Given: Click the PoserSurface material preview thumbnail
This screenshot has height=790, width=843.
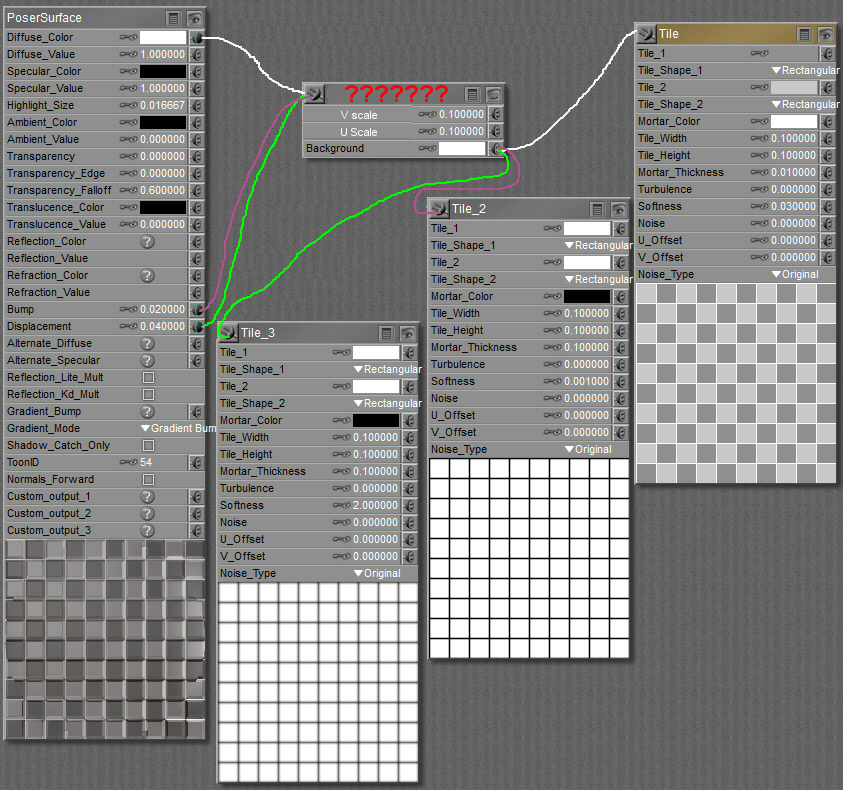Looking at the screenshot, I should pos(105,639).
